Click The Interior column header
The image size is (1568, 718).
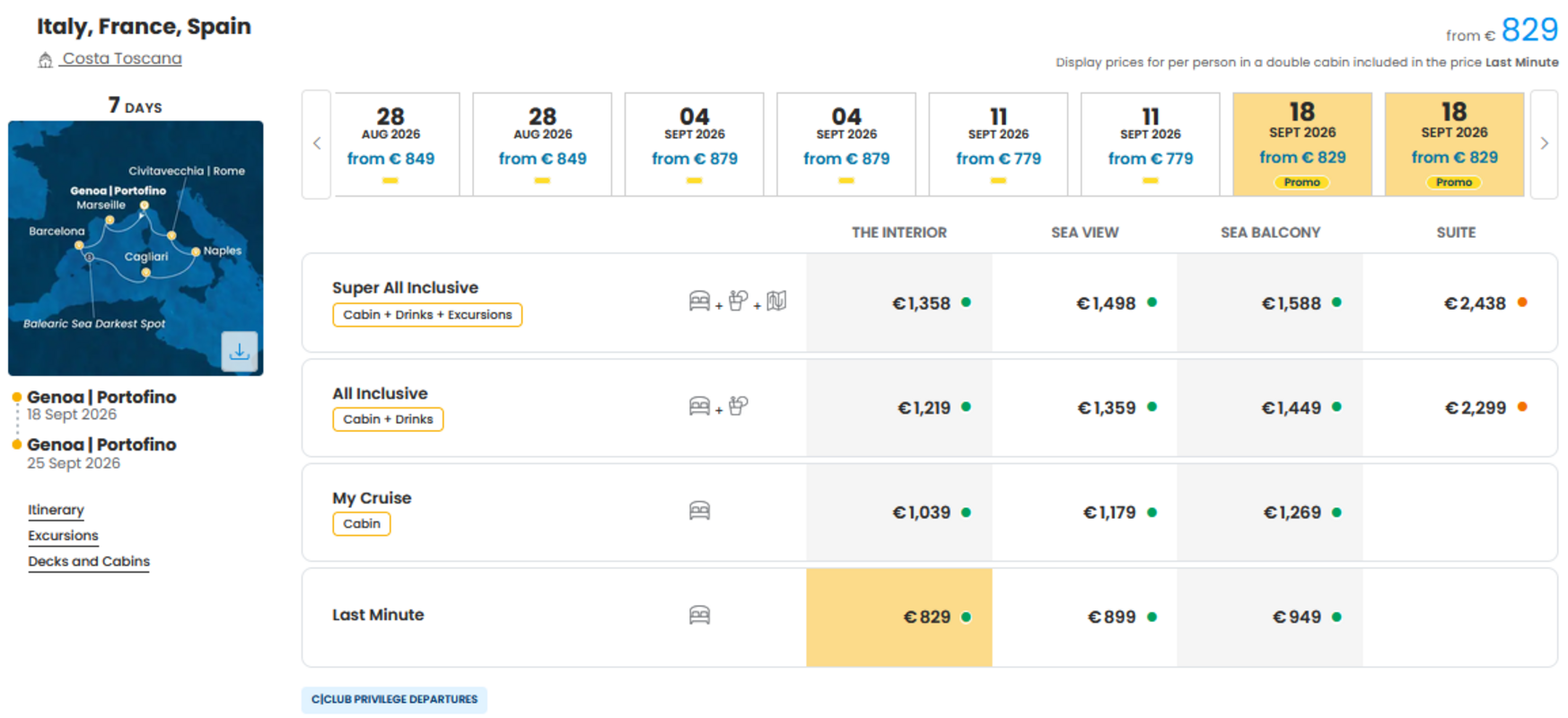899,232
